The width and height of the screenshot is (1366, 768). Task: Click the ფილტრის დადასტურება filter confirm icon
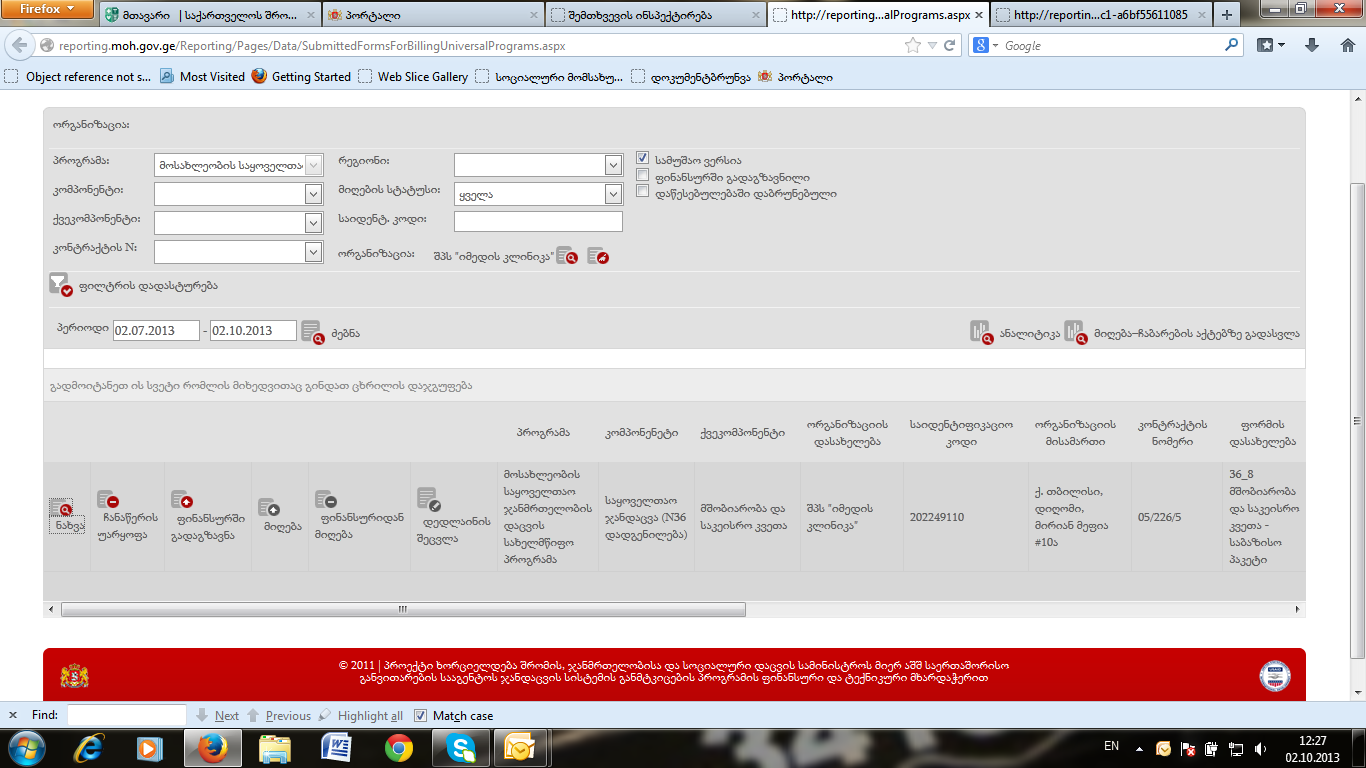coord(61,286)
